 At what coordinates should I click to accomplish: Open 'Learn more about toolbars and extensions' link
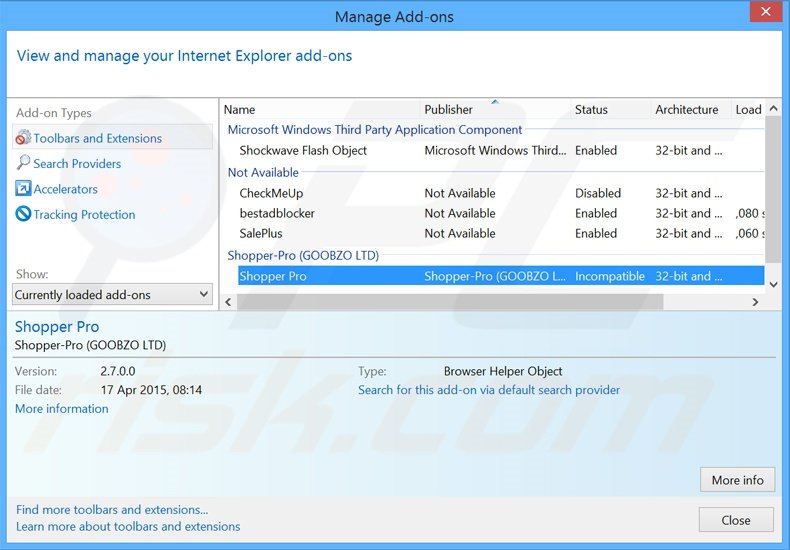coord(128,526)
